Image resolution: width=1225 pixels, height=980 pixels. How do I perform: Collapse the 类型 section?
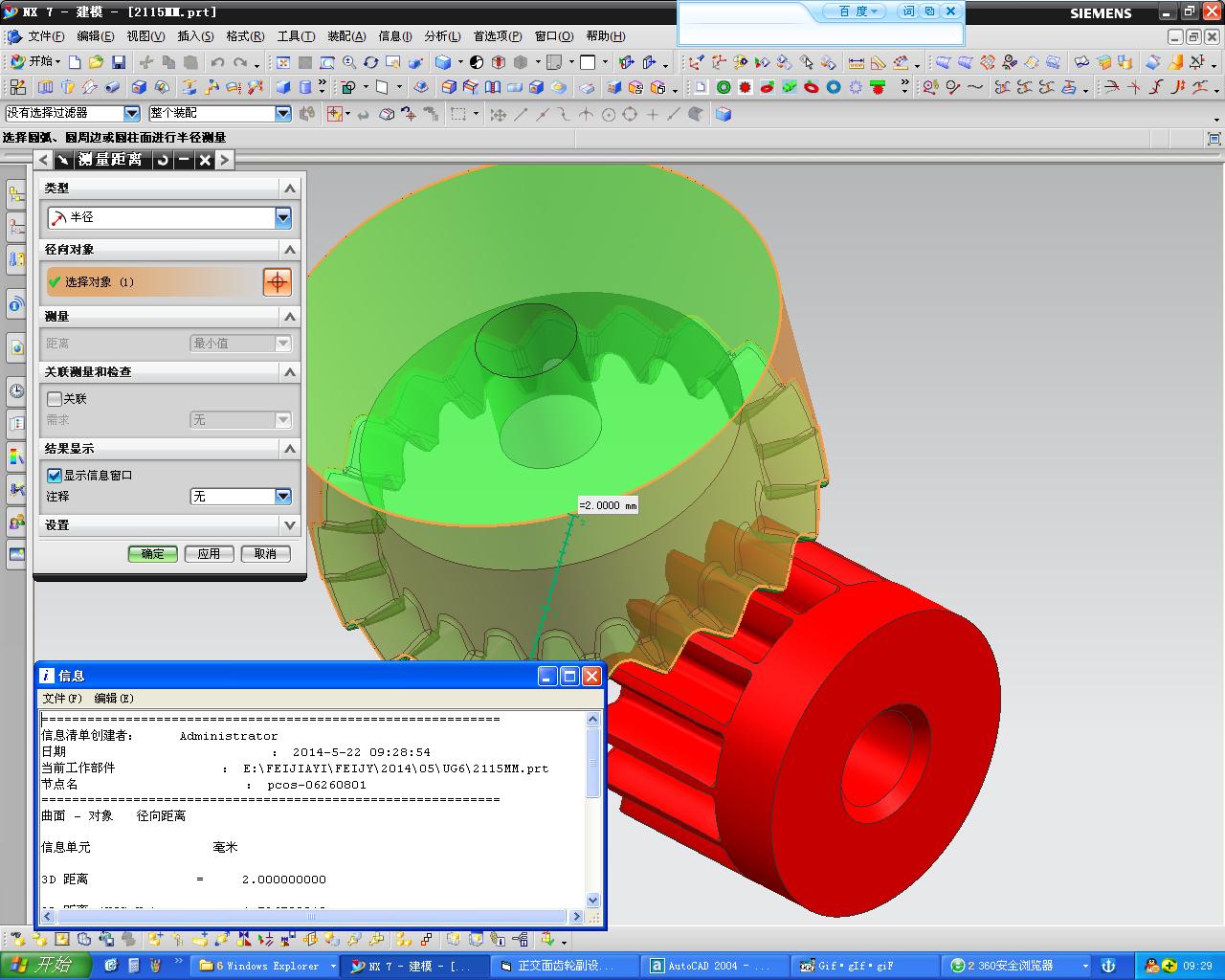click(290, 188)
